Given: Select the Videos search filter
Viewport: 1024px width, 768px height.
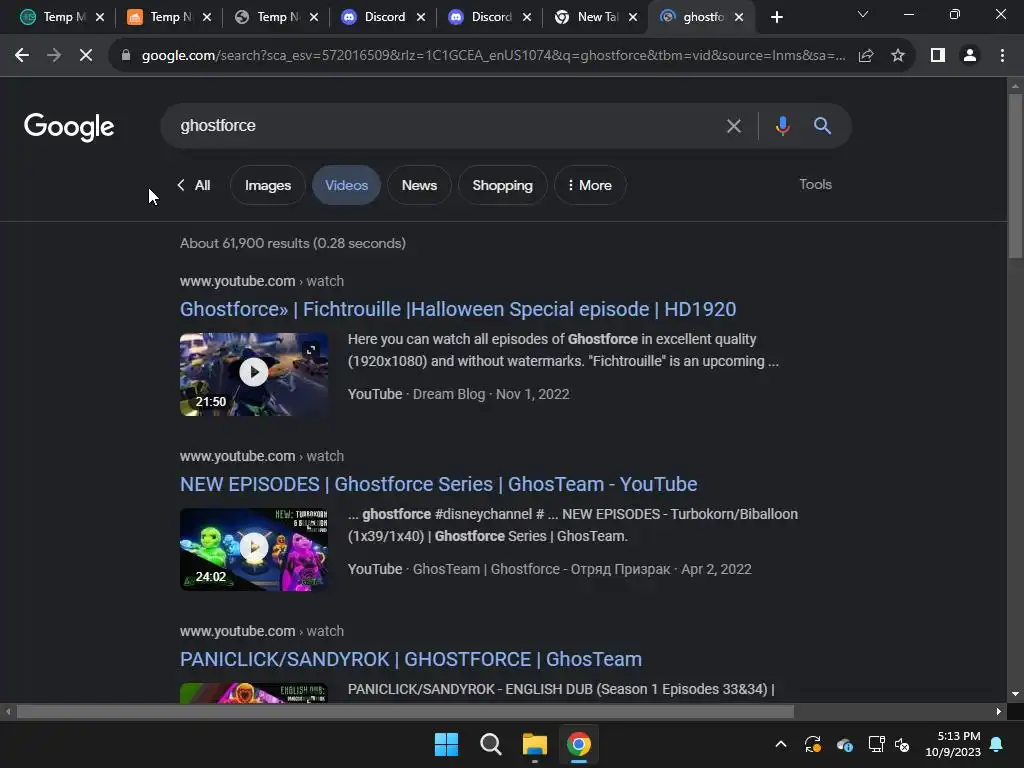Looking at the screenshot, I should tap(347, 185).
